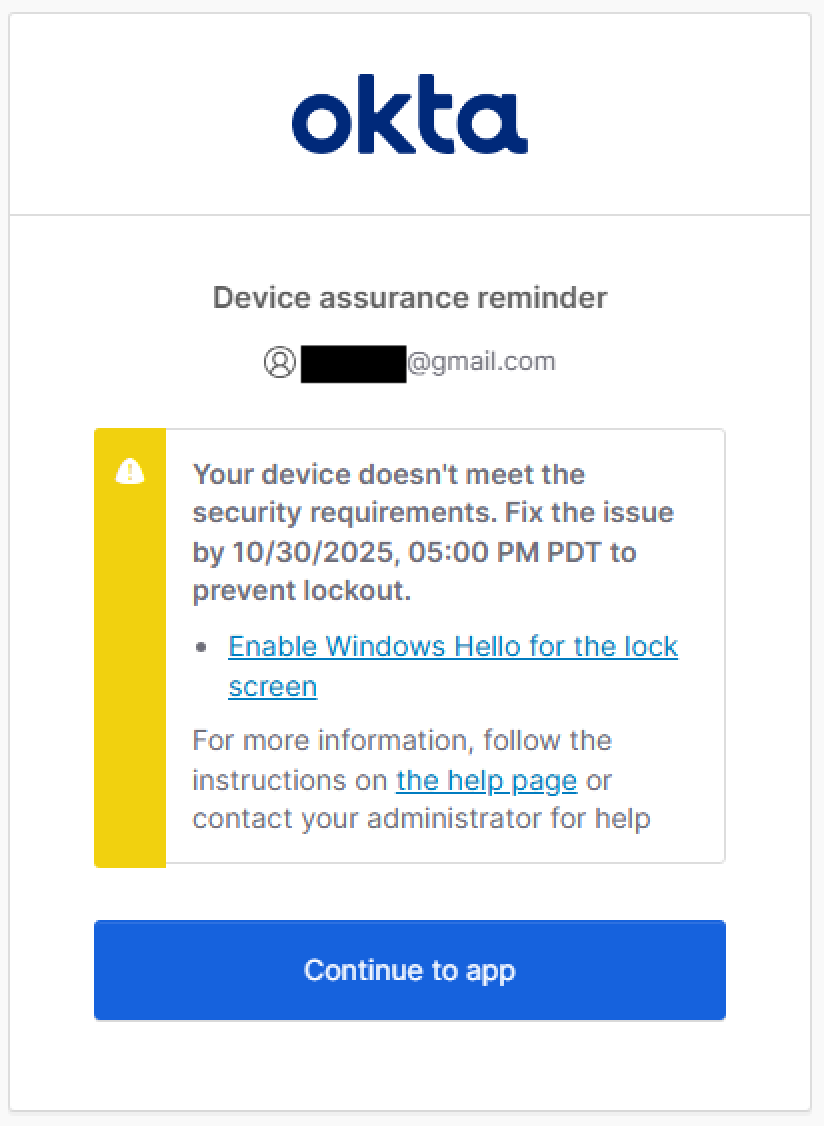Click the Device assurance reminder heading
Image resolution: width=824 pixels, height=1126 pixels.
click(x=410, y=298)
